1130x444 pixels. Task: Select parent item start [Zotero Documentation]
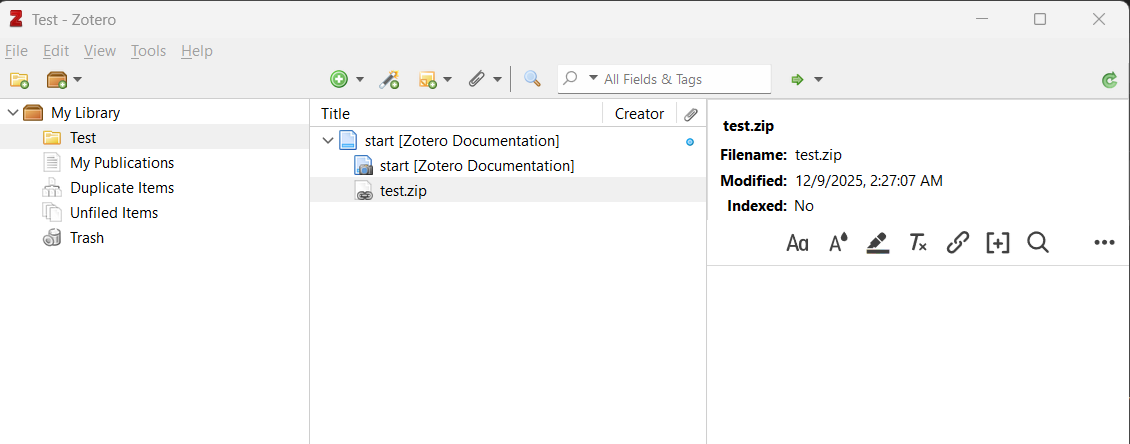coord(462,141)
